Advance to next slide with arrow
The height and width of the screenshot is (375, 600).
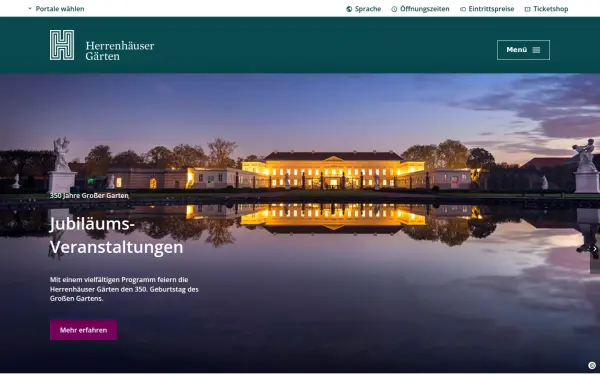(595, 249)
